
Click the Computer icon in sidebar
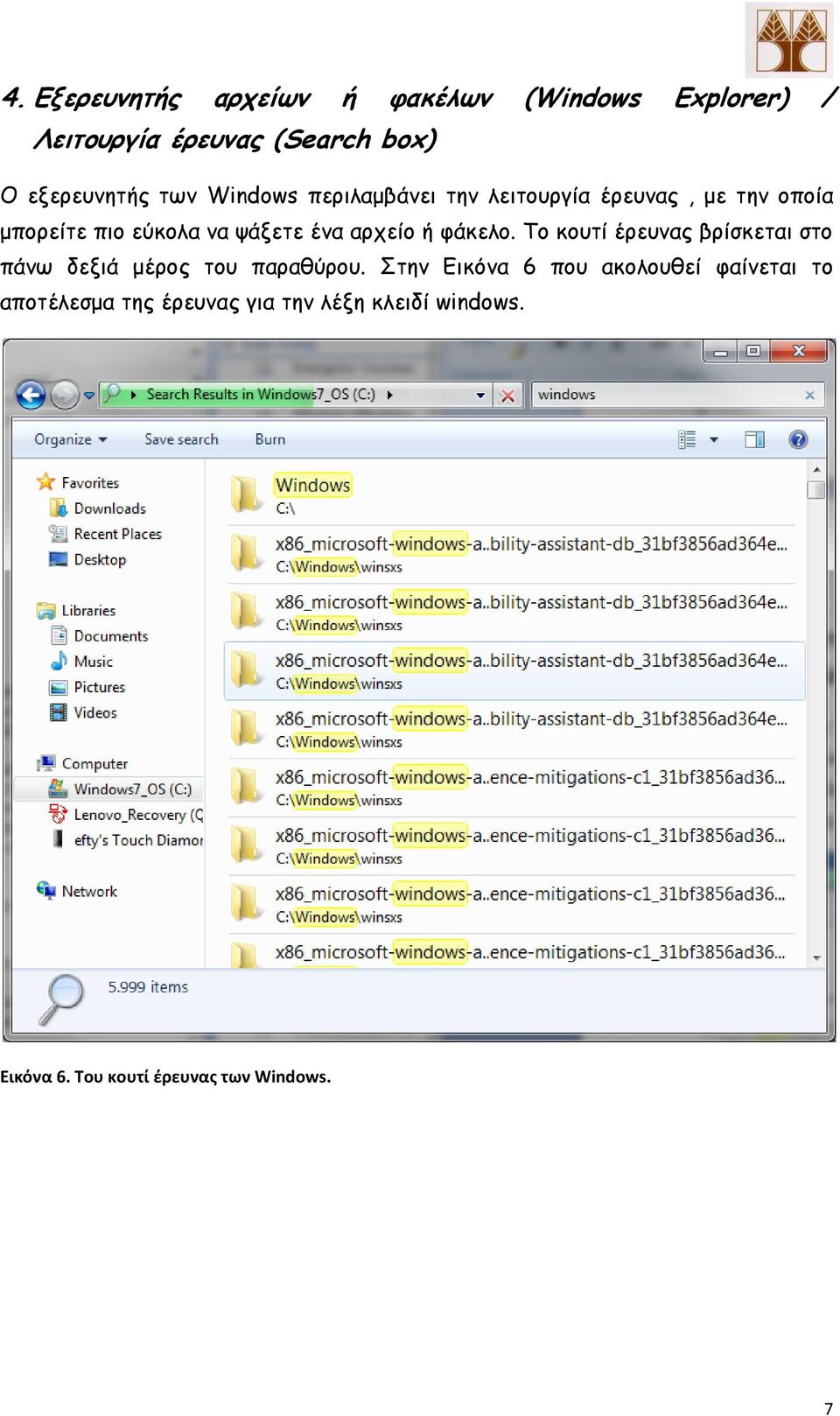coord(45,763)
